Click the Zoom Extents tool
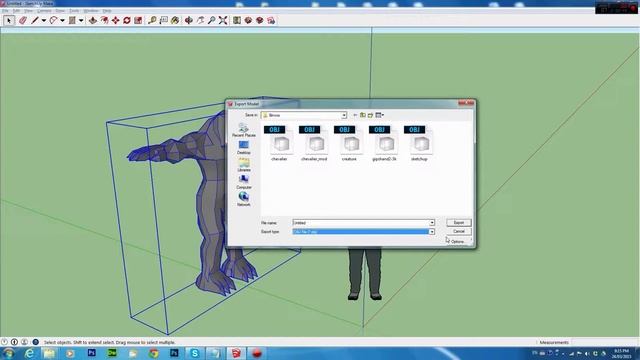 (x=223, y=20)
